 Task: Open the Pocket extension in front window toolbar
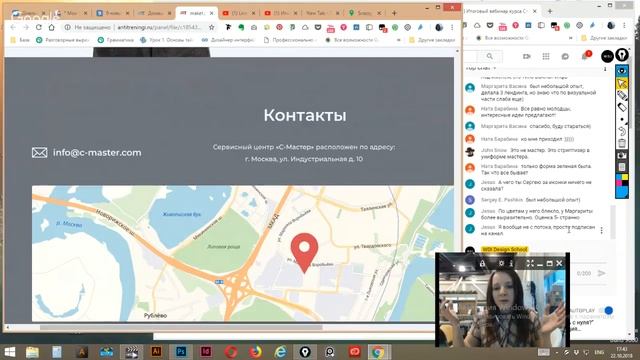318,27
